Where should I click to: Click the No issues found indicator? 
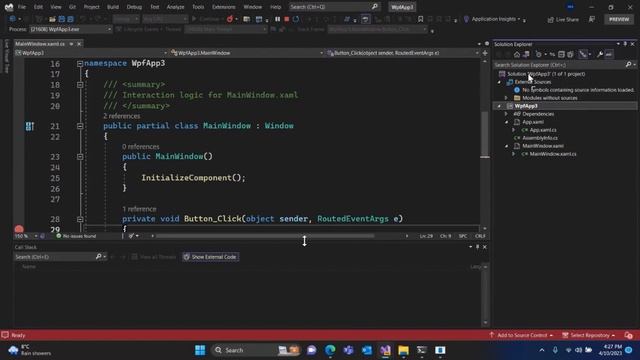pyautogui.click(x=76, y=236)
